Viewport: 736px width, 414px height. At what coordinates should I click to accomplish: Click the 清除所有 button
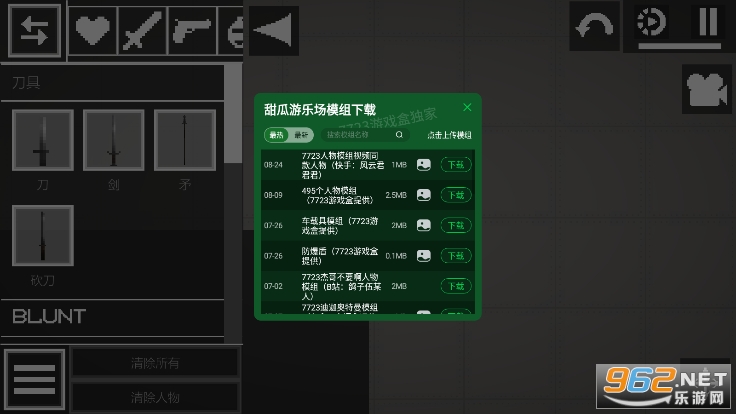pos(155,363)
